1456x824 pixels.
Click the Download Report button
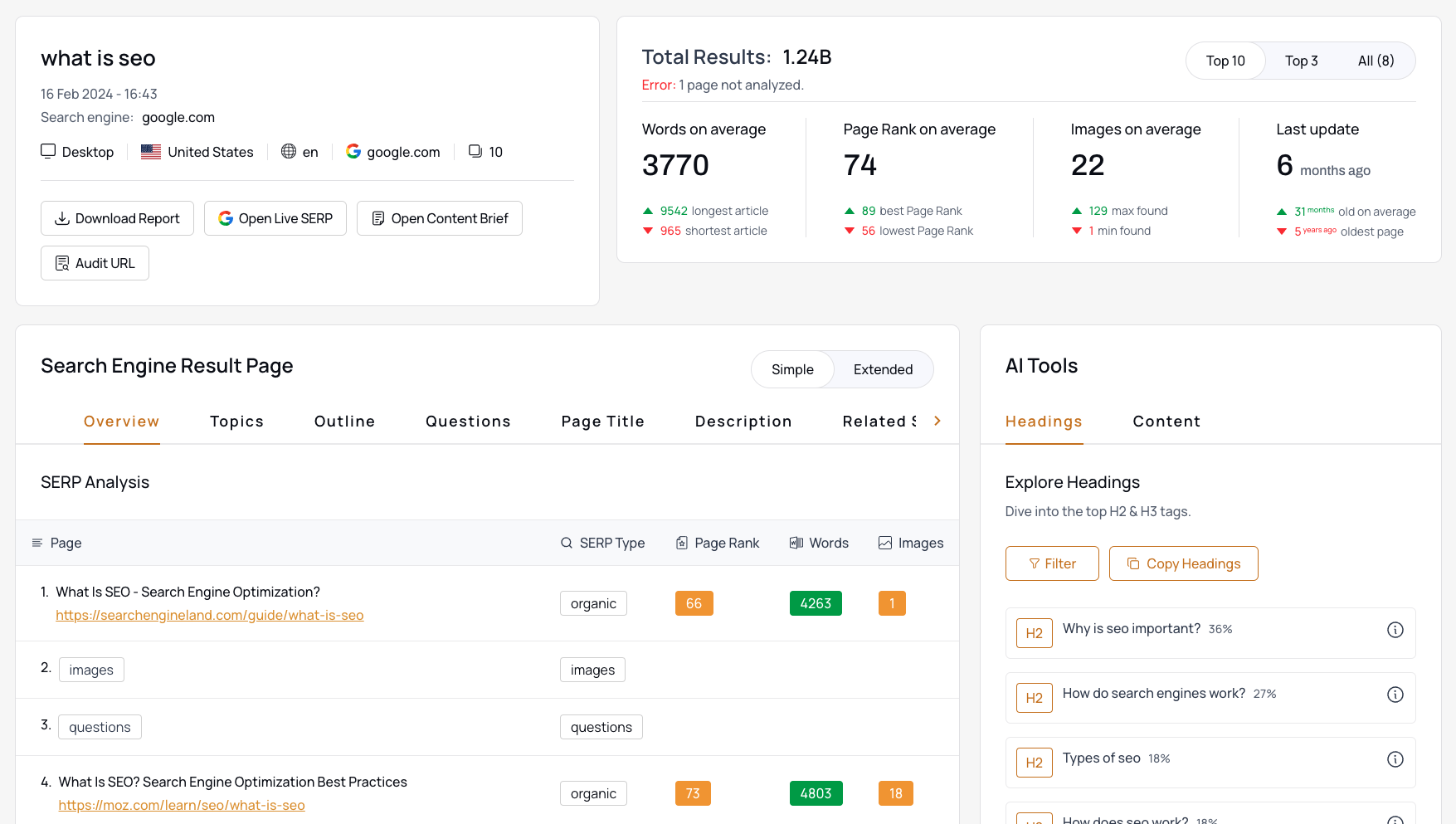(x=117, y=218)
